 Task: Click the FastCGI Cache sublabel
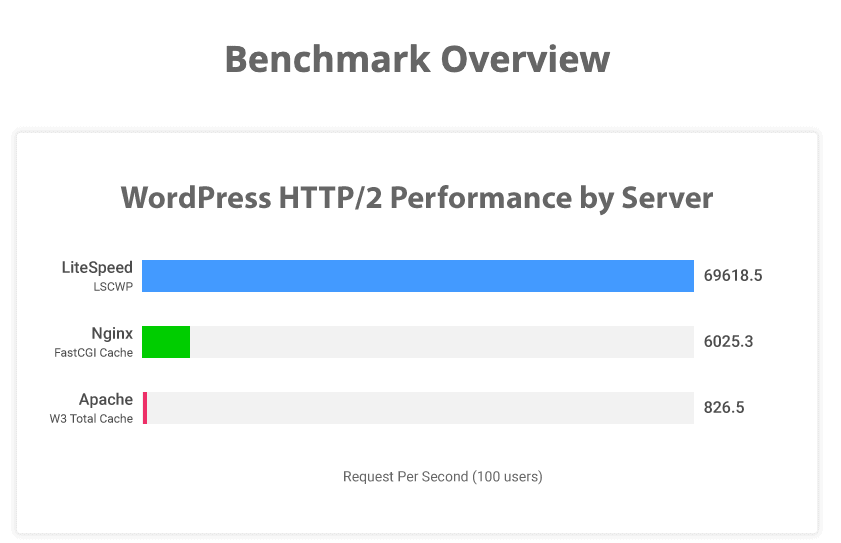point(93,352)
